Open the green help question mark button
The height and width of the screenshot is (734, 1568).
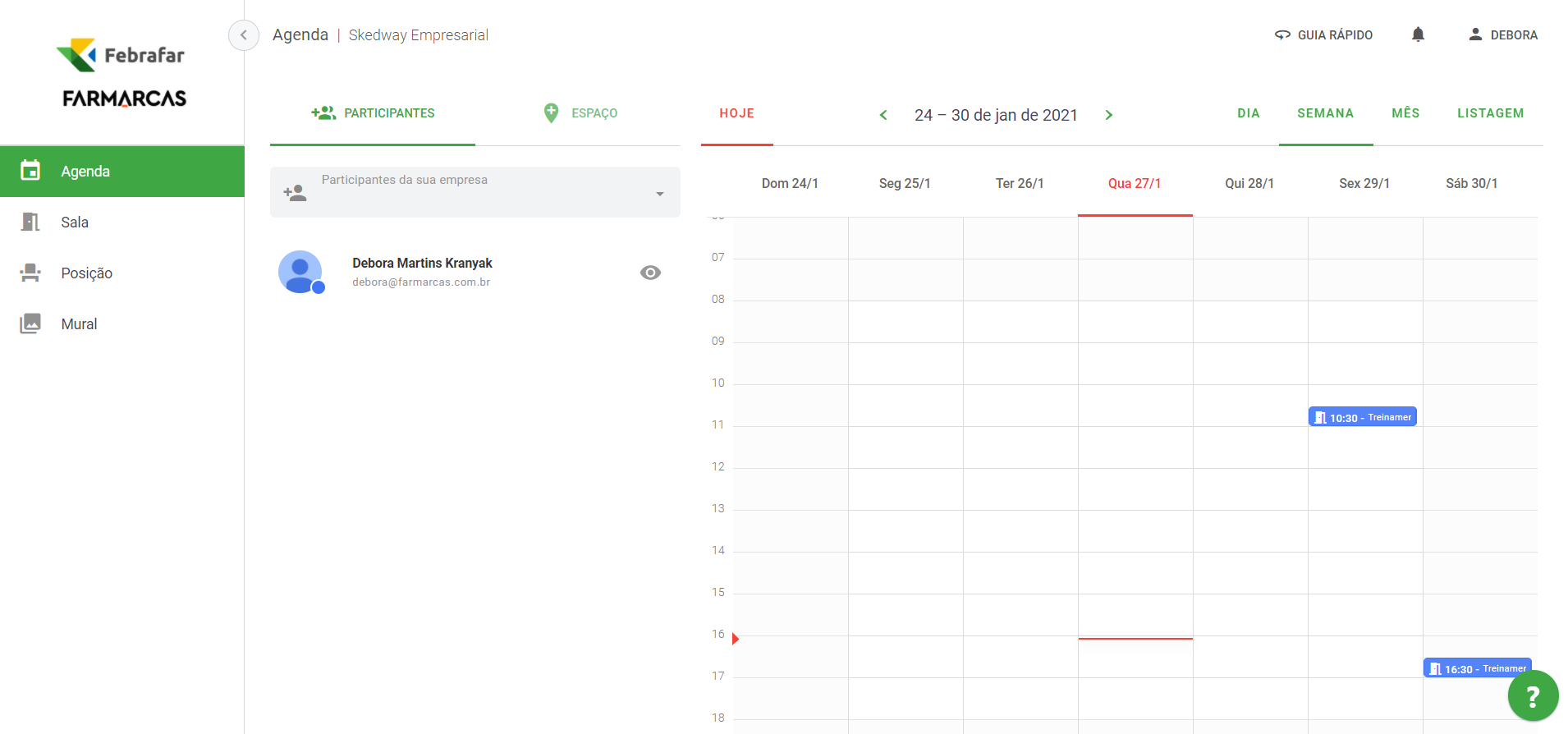coord(1532,696)
